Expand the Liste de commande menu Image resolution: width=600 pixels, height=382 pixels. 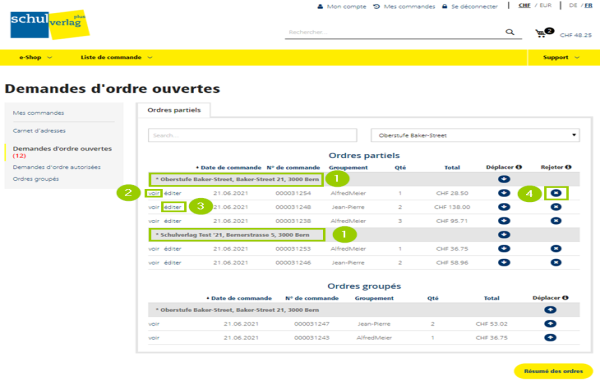[x=116, y=57]
